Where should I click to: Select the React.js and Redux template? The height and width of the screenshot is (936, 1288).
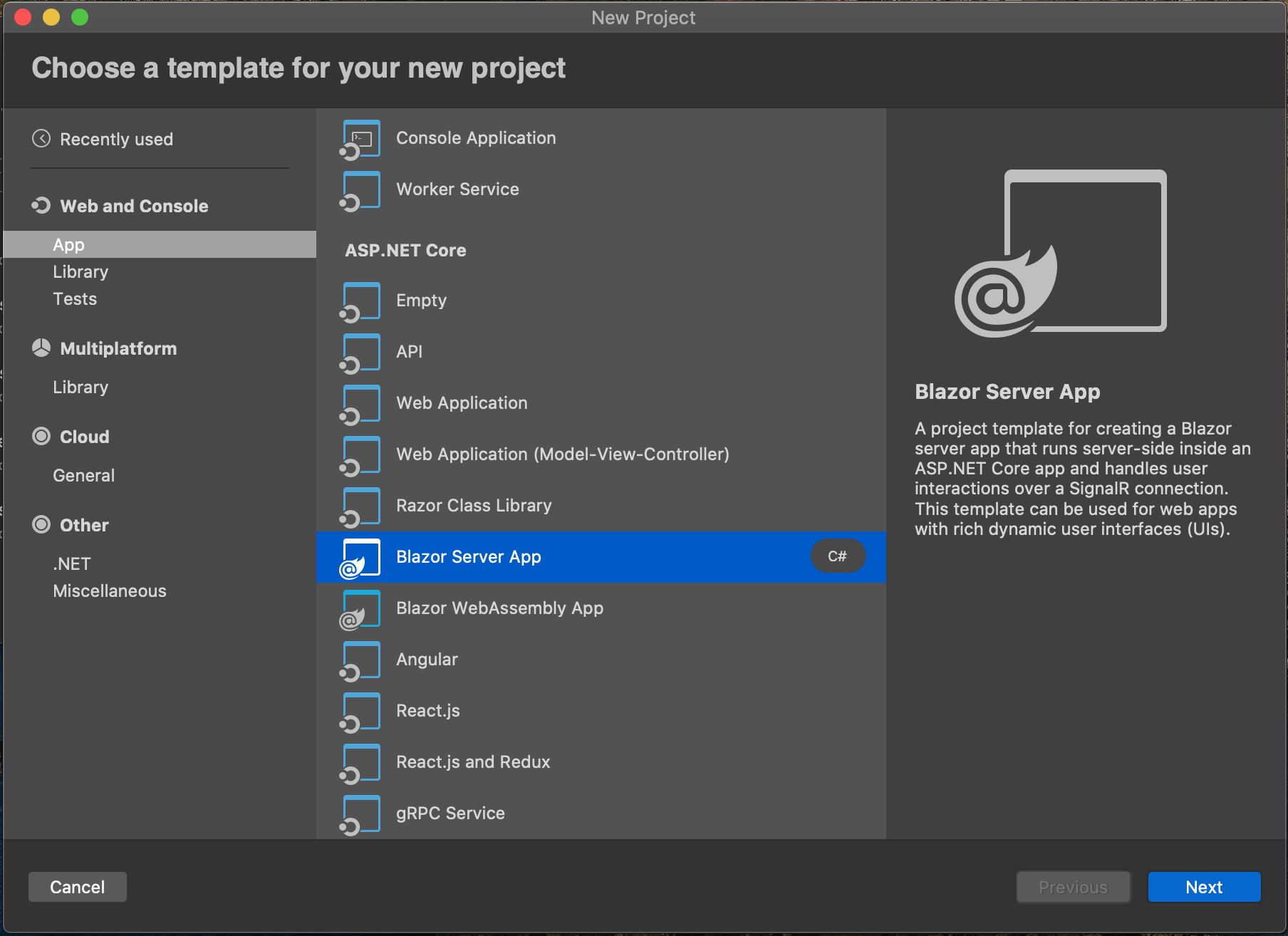pyautogui.click(x=601, y=763)
